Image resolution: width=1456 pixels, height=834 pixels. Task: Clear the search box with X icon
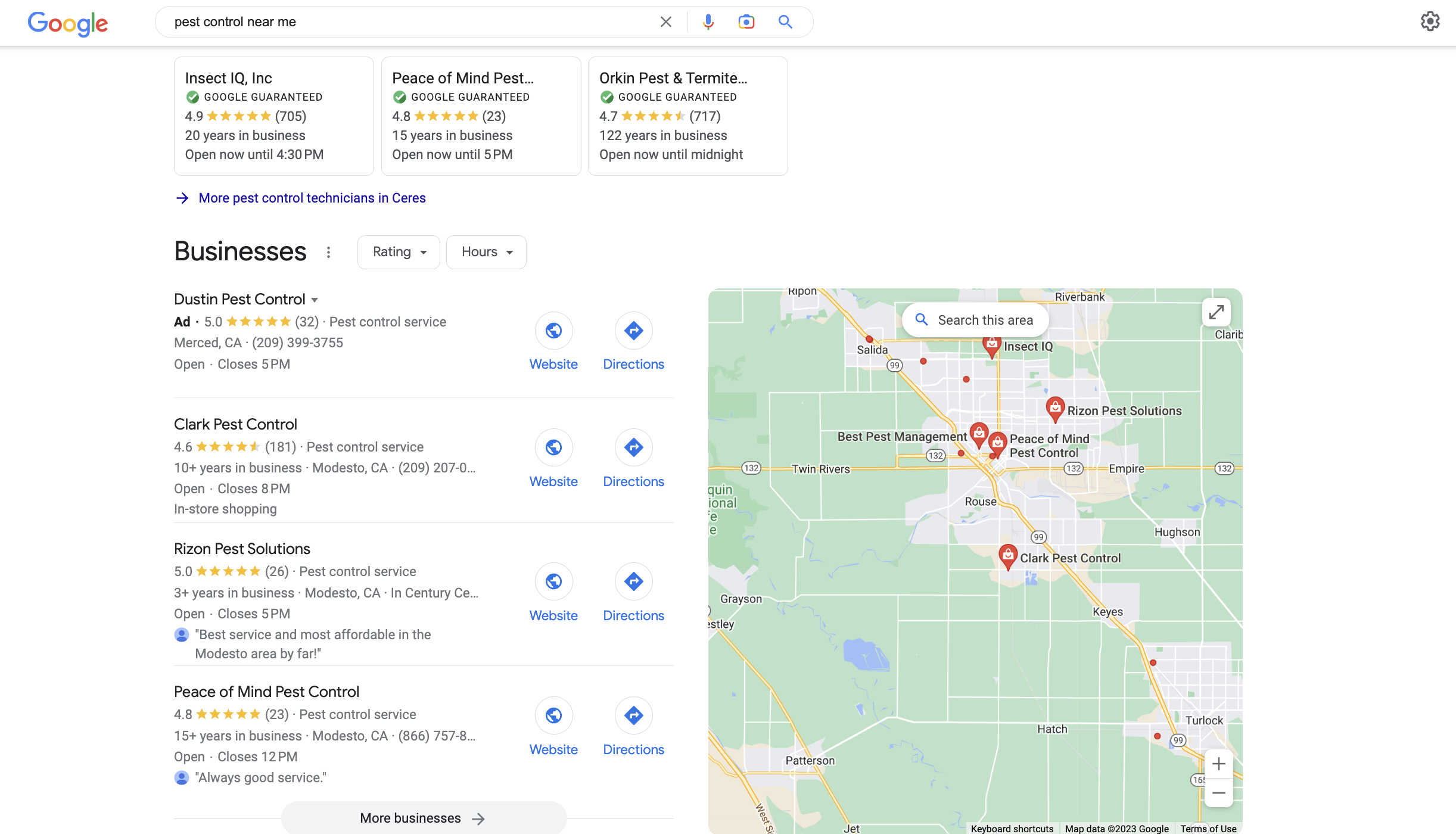pyautogui.click(x=665, y=22)
